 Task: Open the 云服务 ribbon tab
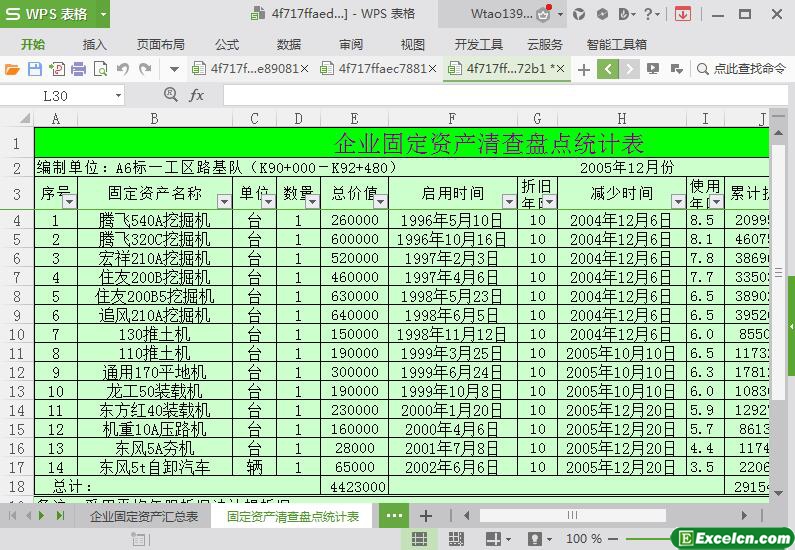545,45
